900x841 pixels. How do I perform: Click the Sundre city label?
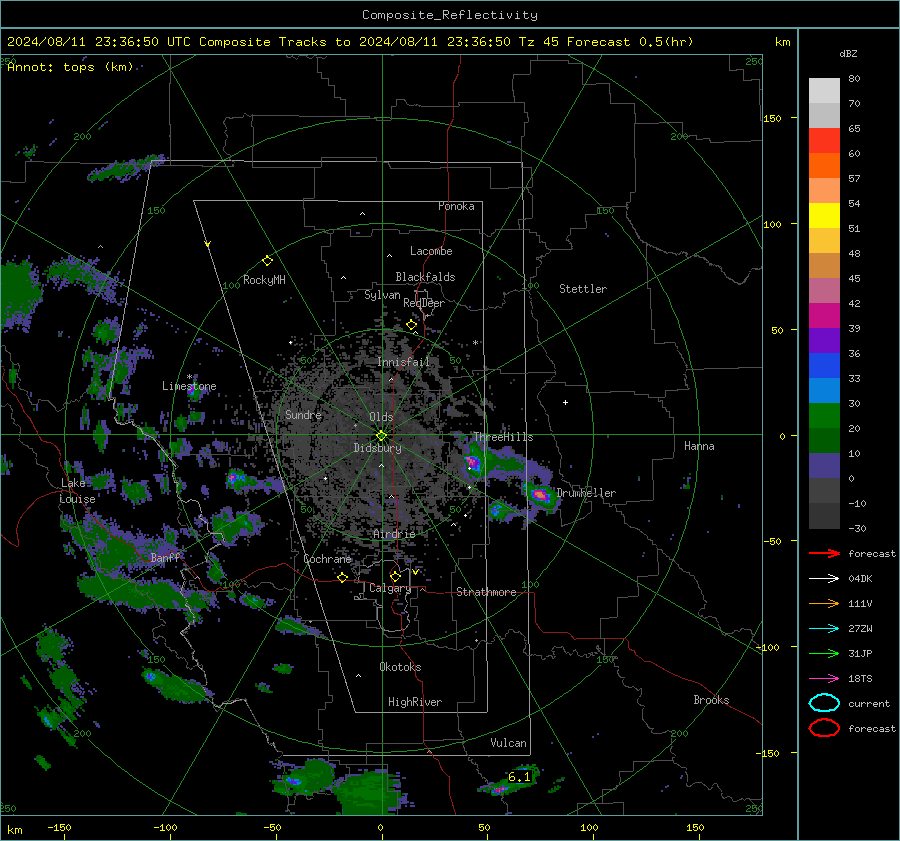[x=303, y=415]
